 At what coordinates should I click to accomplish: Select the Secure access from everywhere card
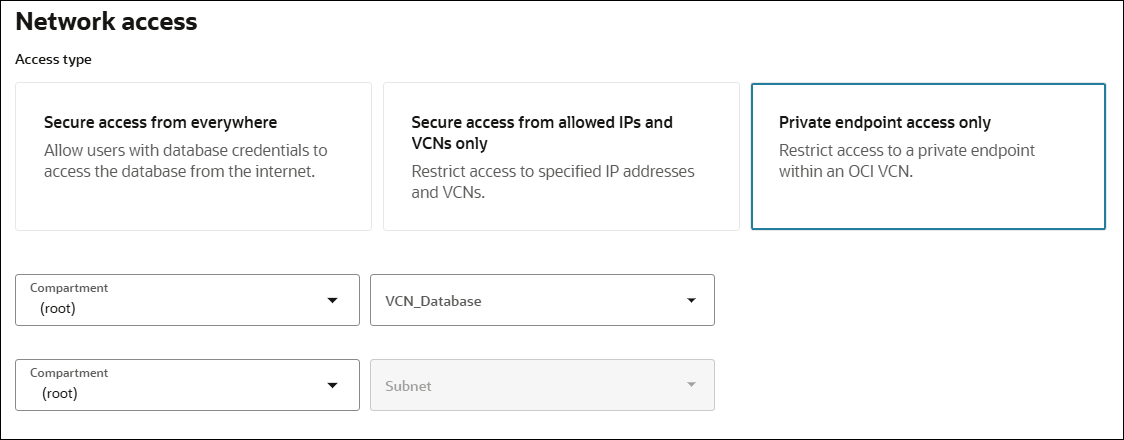tap(193, 156)
